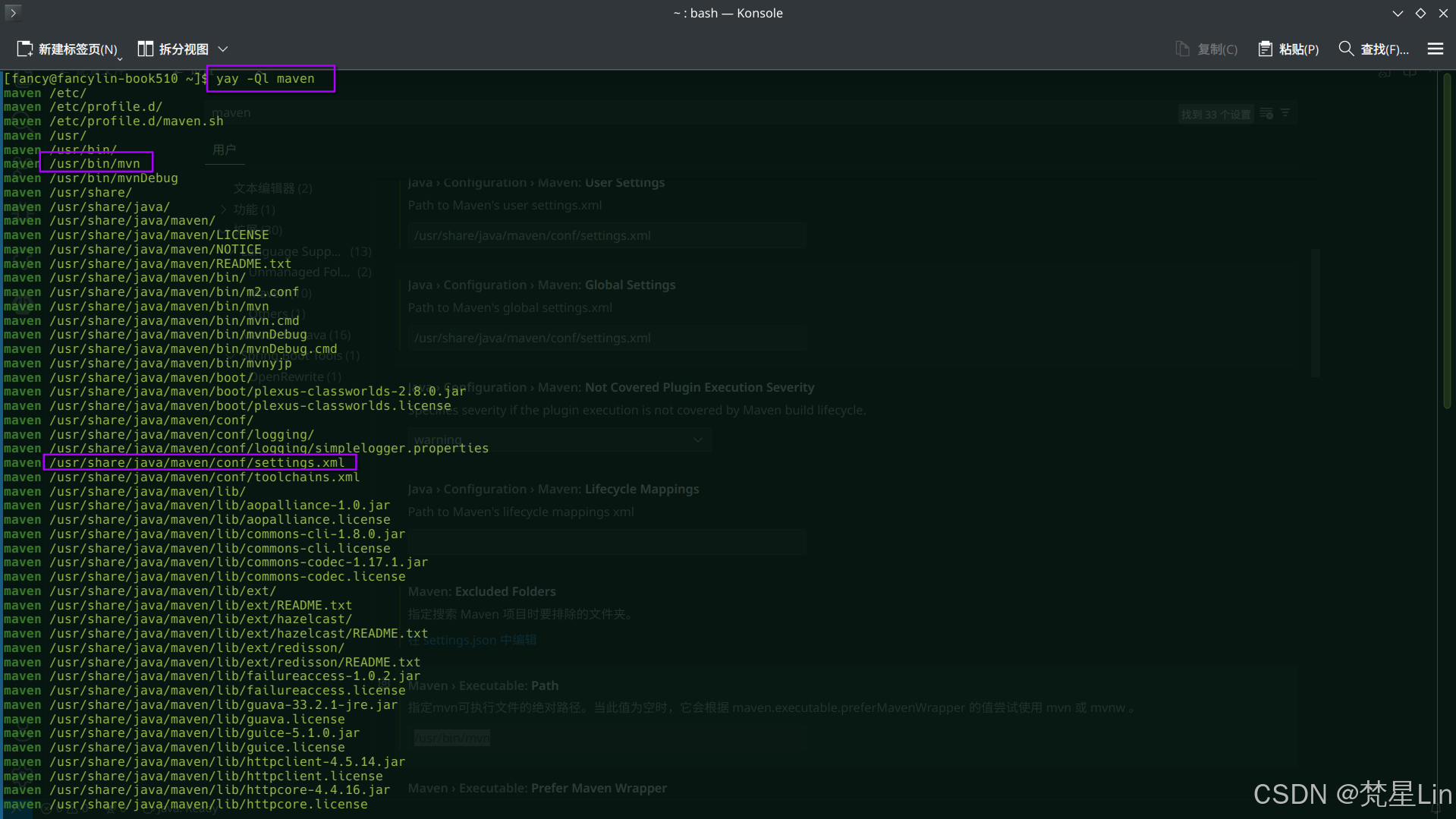Open the 'warning' severity dropdown in background VS Code
Image resolution: width=1456 pixels, height=819 pixels.
tap(560, 440)
